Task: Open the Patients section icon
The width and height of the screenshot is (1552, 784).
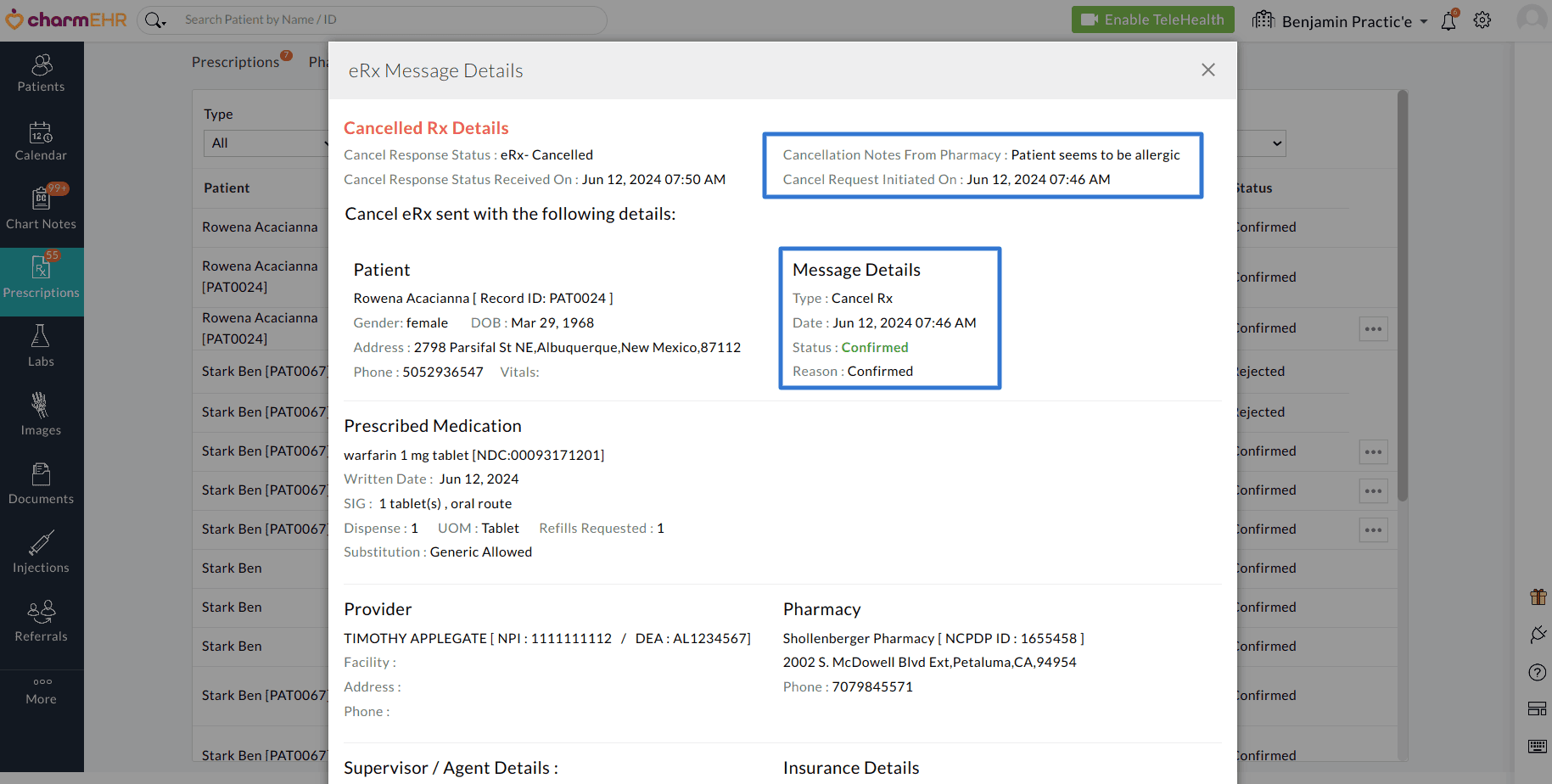Action: point(41,71)
